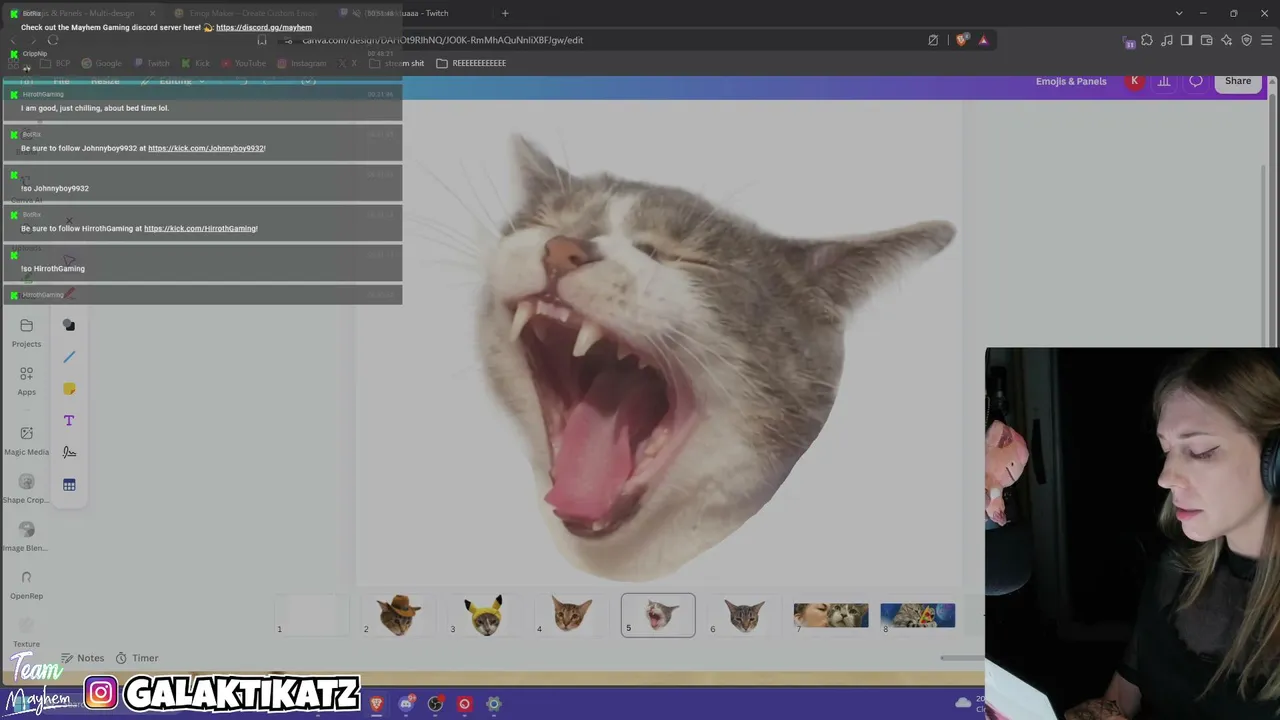Screen dimensions: 1280x720
Task: Click the Emojis & Panels design title
Action: click(x=1071, y=81)
